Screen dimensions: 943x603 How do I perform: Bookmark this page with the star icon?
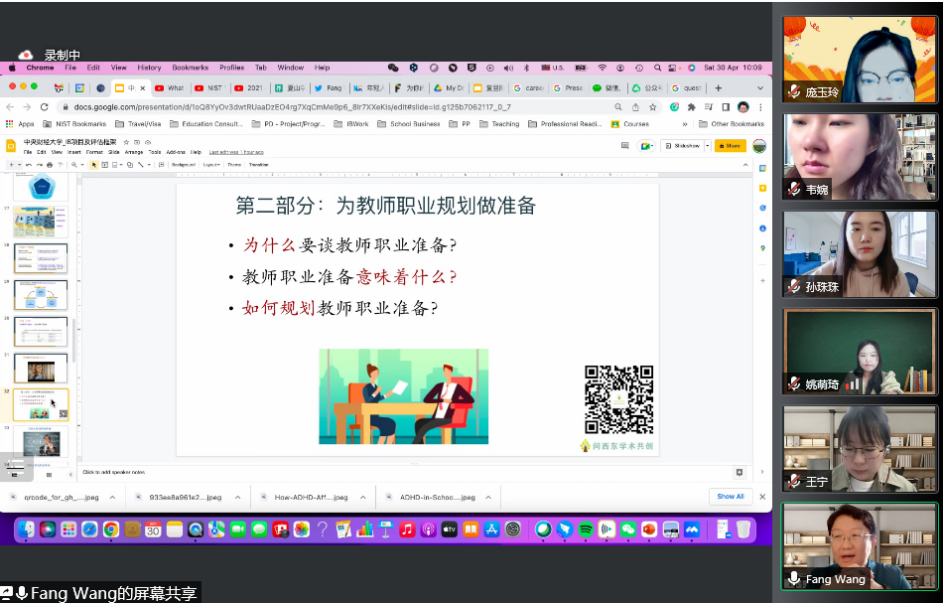point(652,107)
